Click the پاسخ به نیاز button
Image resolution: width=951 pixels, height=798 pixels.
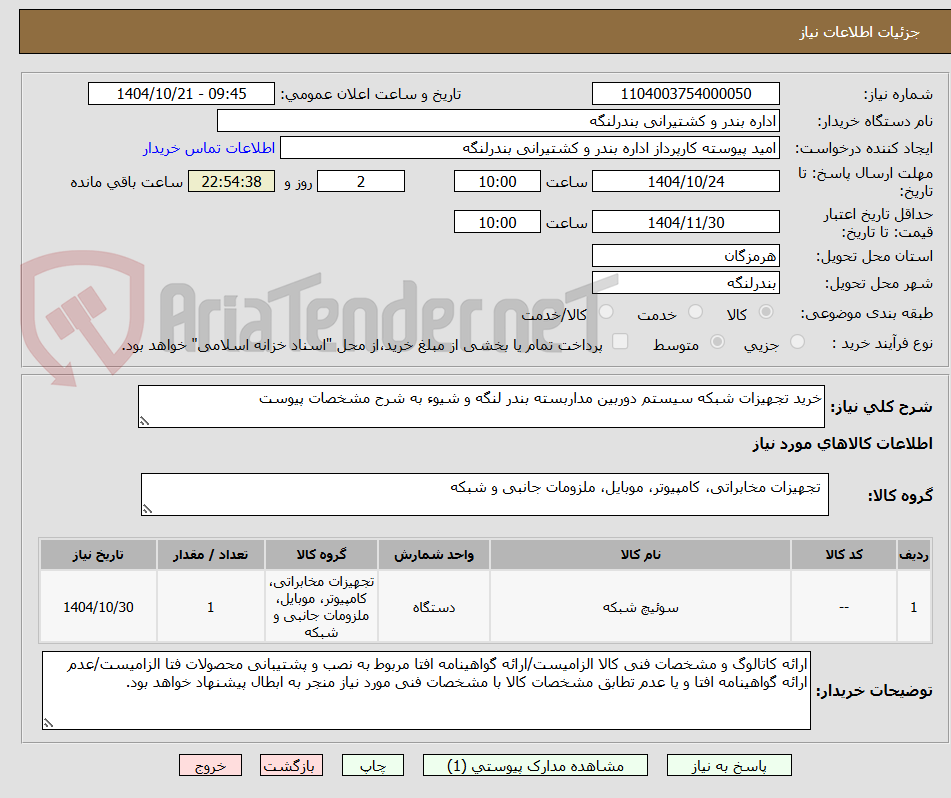729,765
